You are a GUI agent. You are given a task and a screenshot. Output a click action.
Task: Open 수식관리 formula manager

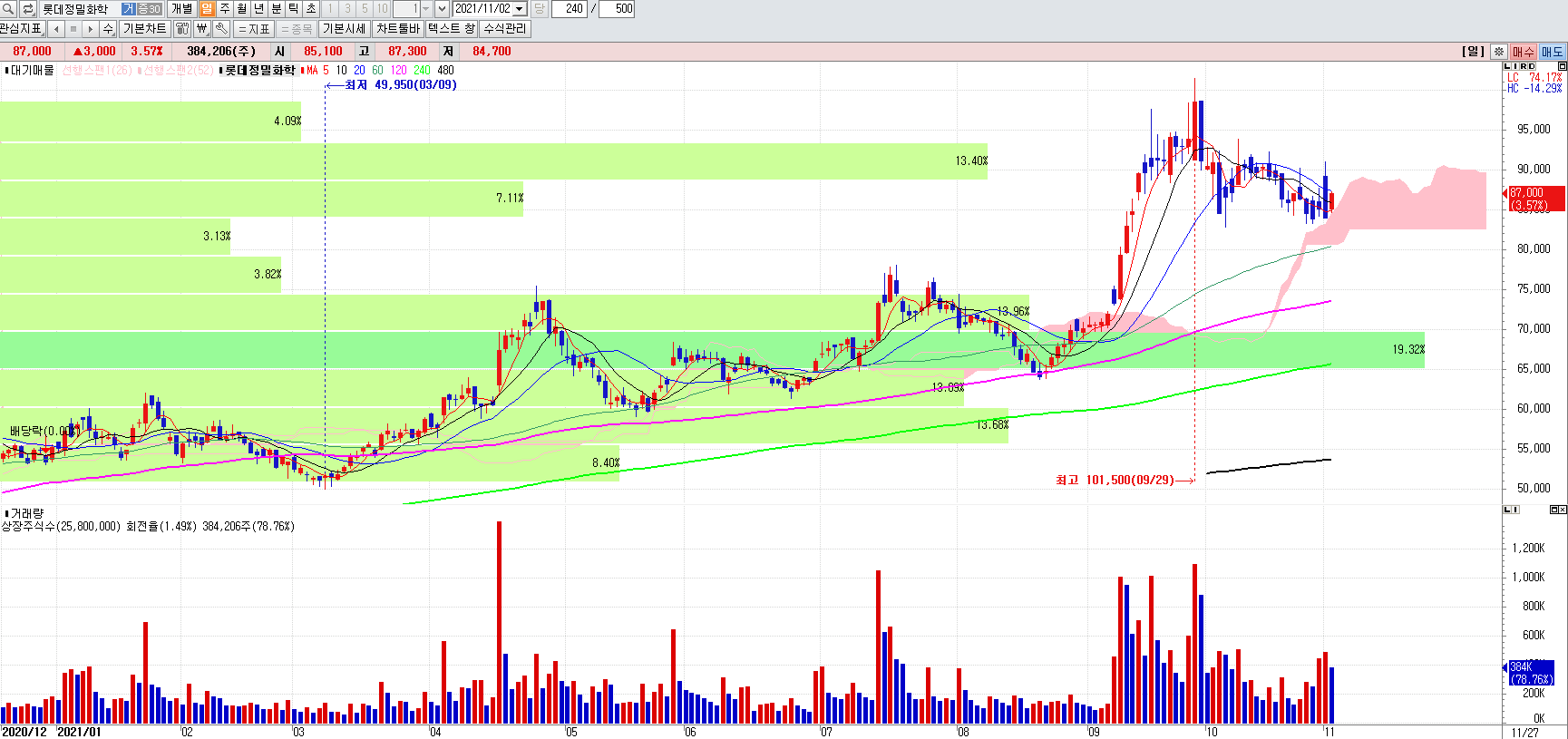[x=505, y=29]
